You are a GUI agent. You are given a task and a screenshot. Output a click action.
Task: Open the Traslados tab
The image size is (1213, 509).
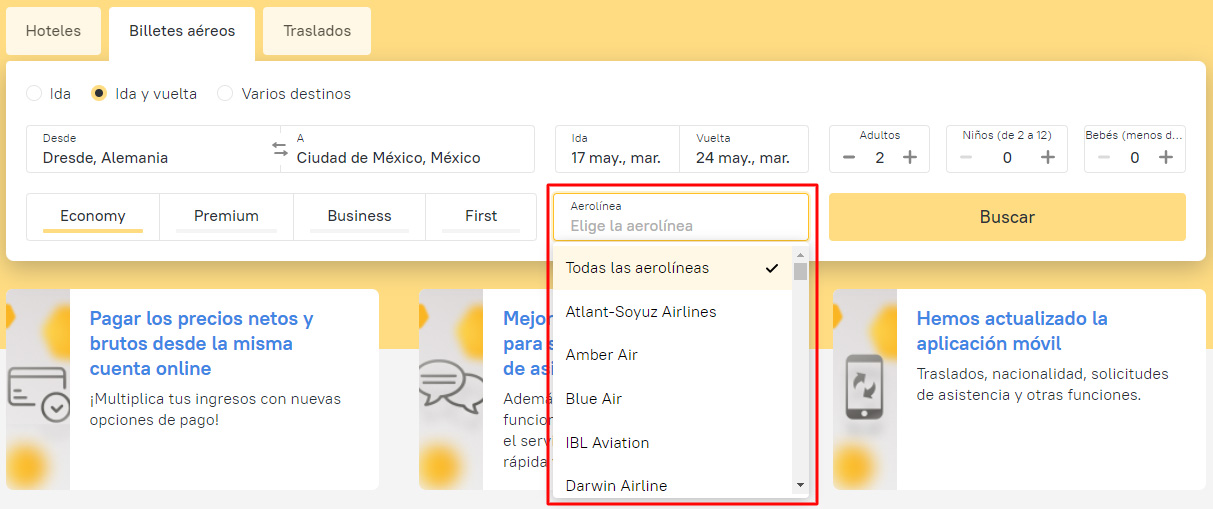[317, 31]
